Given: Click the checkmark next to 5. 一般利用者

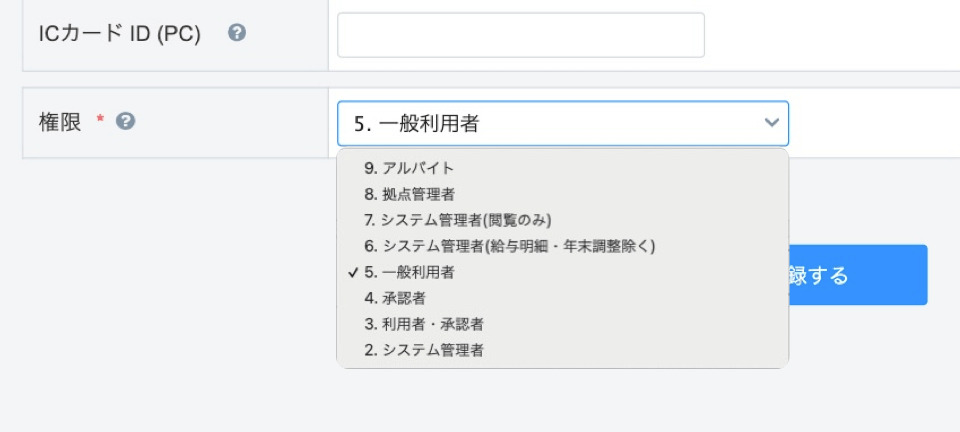Looking at the screenshot, I should tap(353, 273).
